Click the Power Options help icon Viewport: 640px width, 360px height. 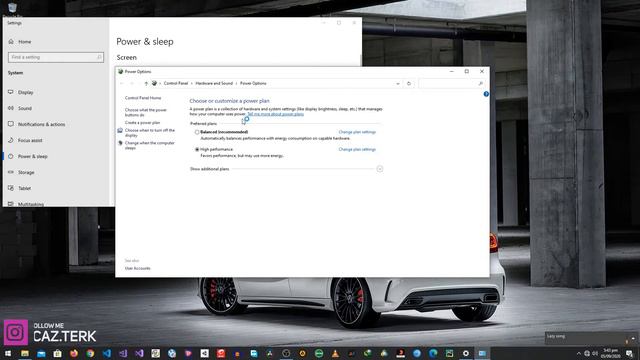point(486,94)
